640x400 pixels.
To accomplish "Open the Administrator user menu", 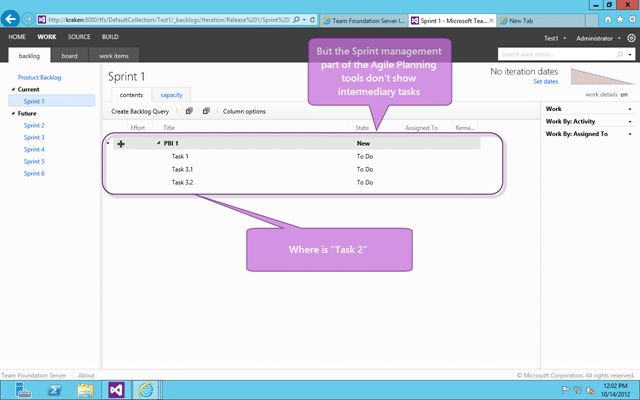I will 598,38.
